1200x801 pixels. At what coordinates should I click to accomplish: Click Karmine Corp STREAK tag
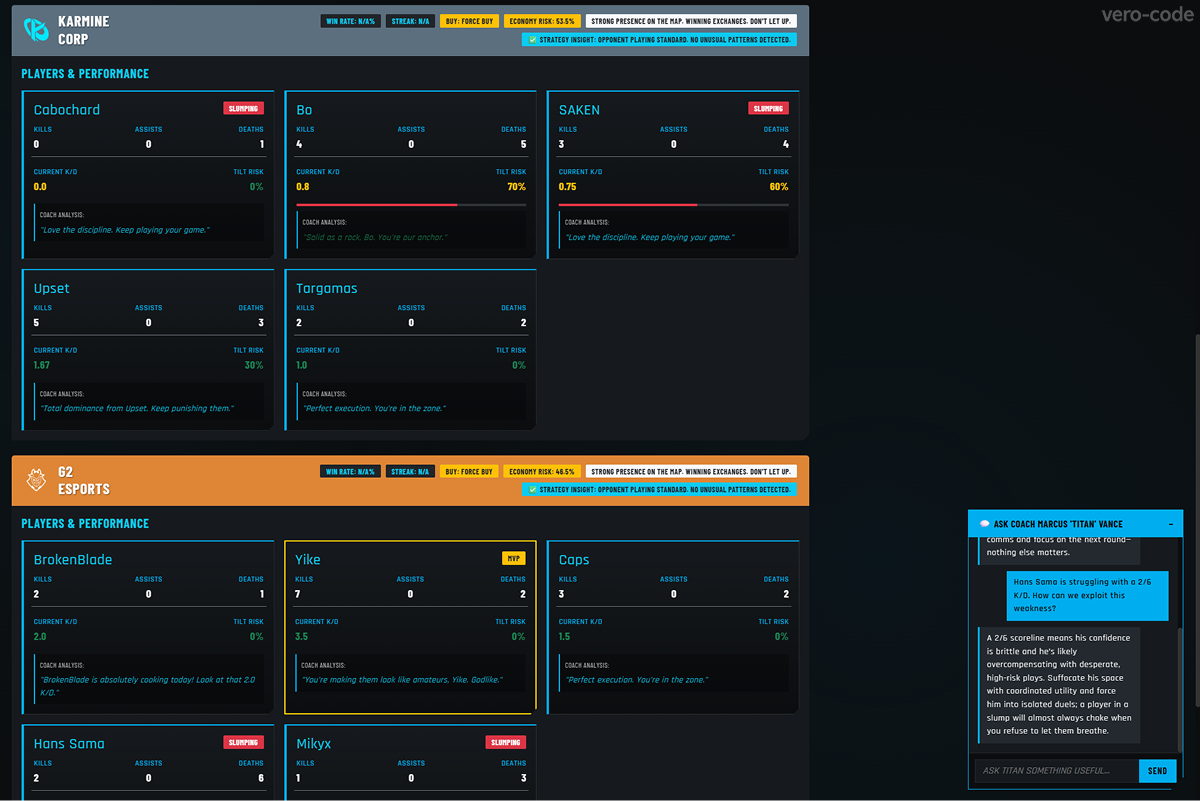410,21
